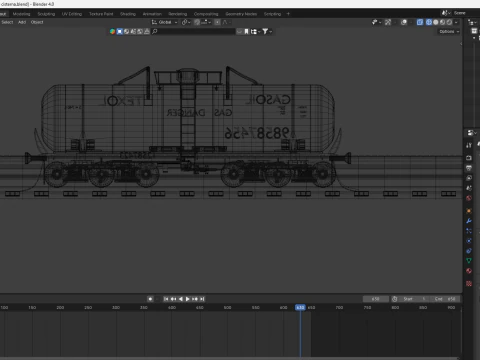
Task: Open the viewport Add menu
Action: click(x=22, y=22)
